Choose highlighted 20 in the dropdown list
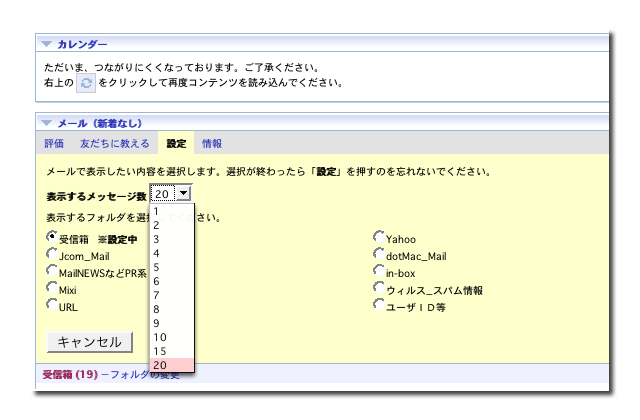640x420 pixels. tap(172, 365)
